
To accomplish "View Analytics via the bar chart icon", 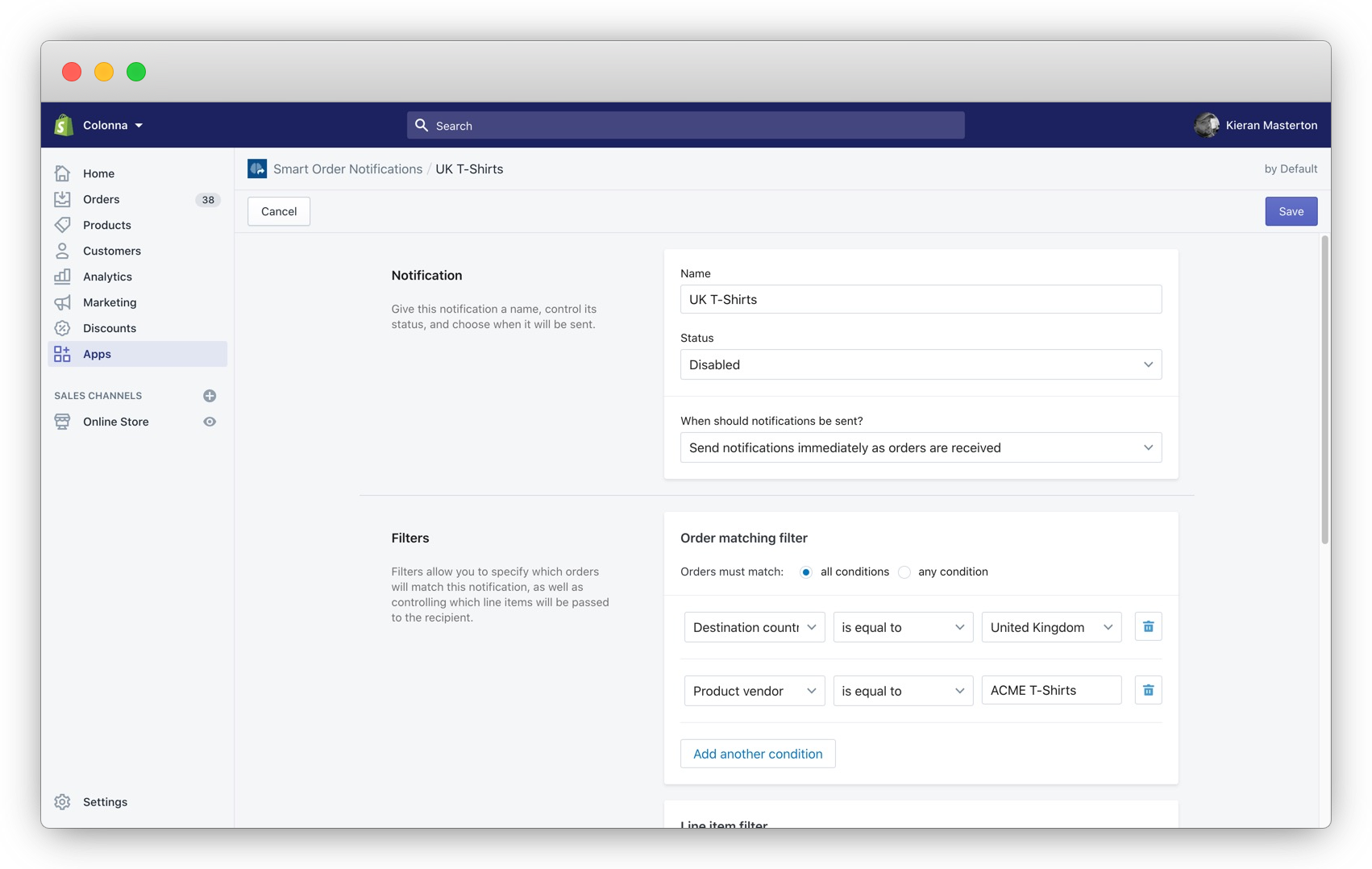I will (x=63, y=276).
